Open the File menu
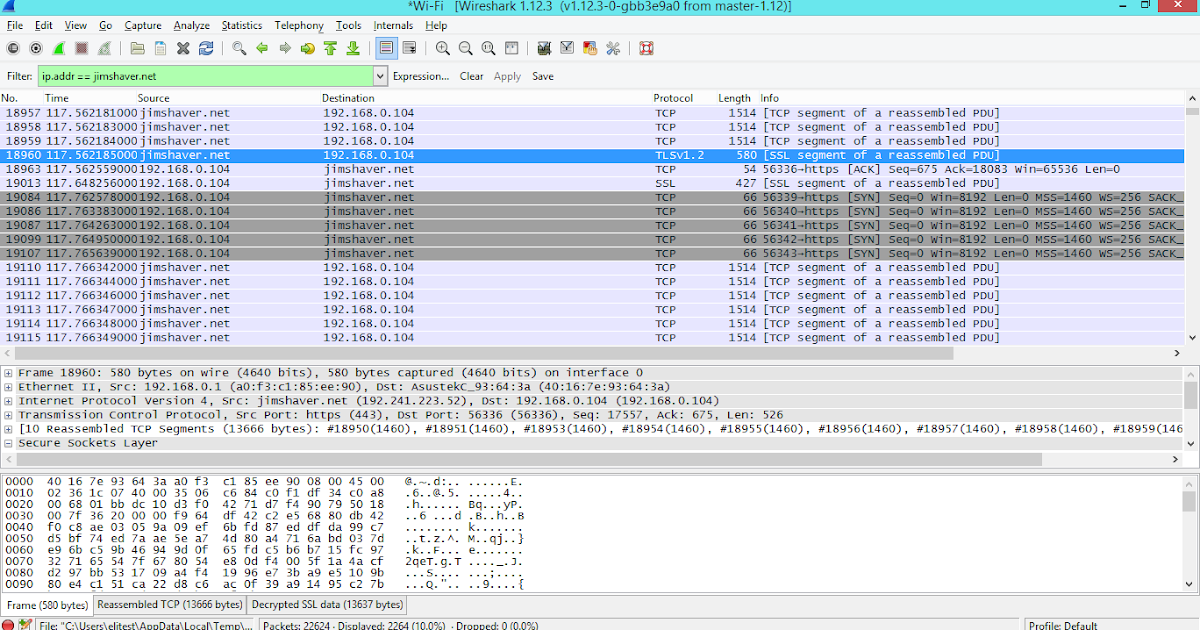Image resolution: width=1200 pixels, height=630 pixels. coord(15,25)
